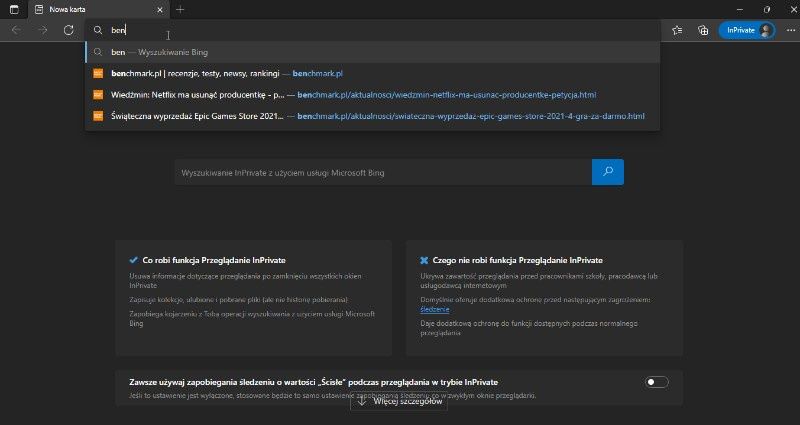Click favicon of the Wiedźmin suggestion
This screenshot has height=425, width=800.
98,95
